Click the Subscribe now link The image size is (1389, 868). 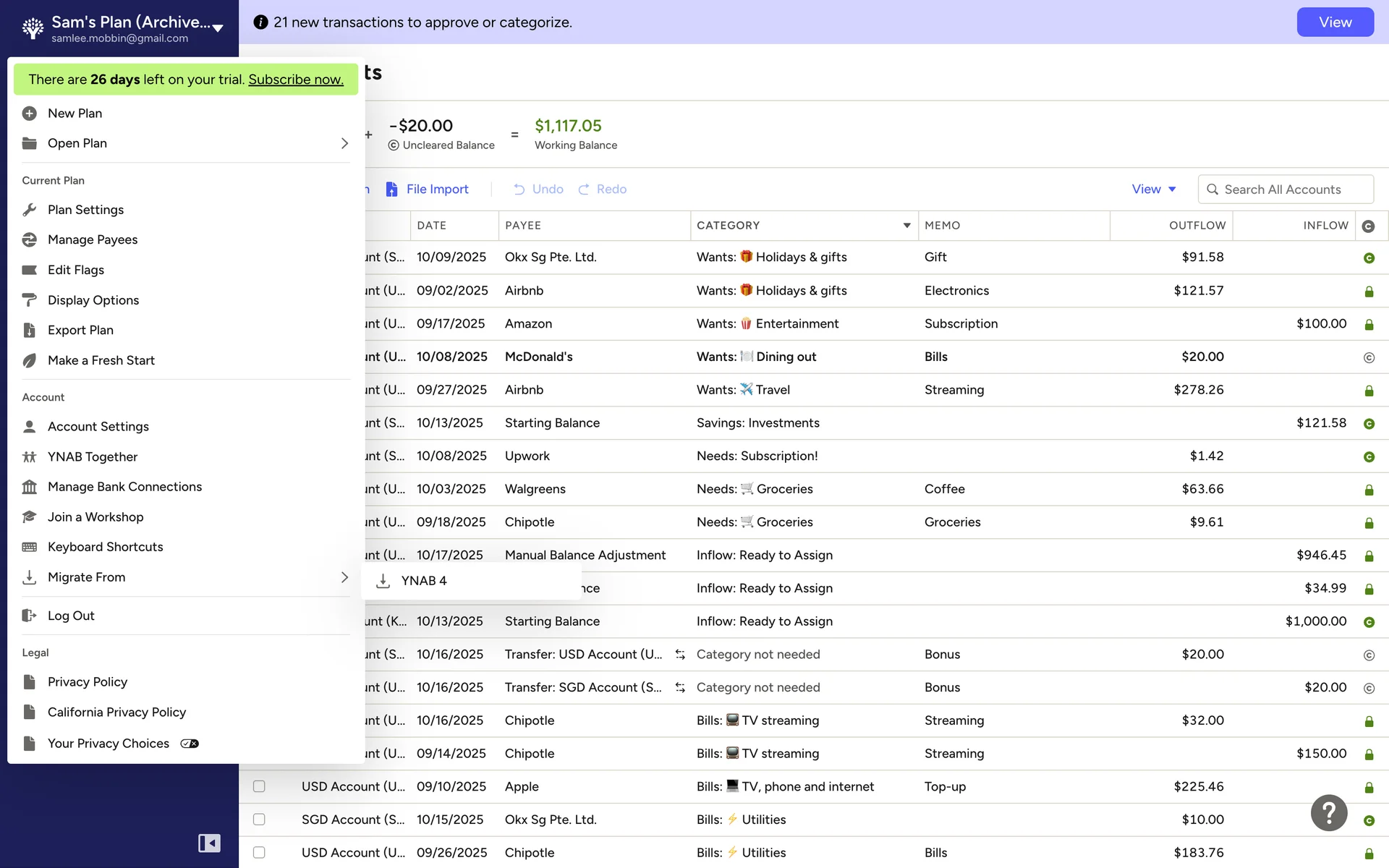[x=295, y=80]
